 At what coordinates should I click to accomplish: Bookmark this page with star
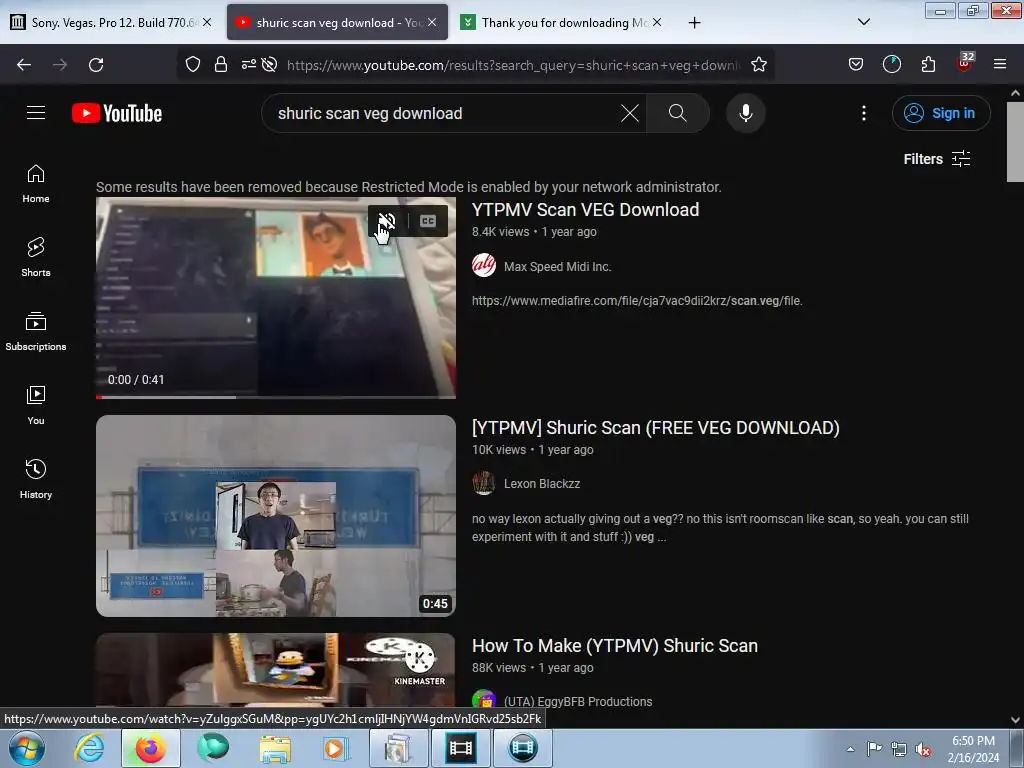[758, 65]
